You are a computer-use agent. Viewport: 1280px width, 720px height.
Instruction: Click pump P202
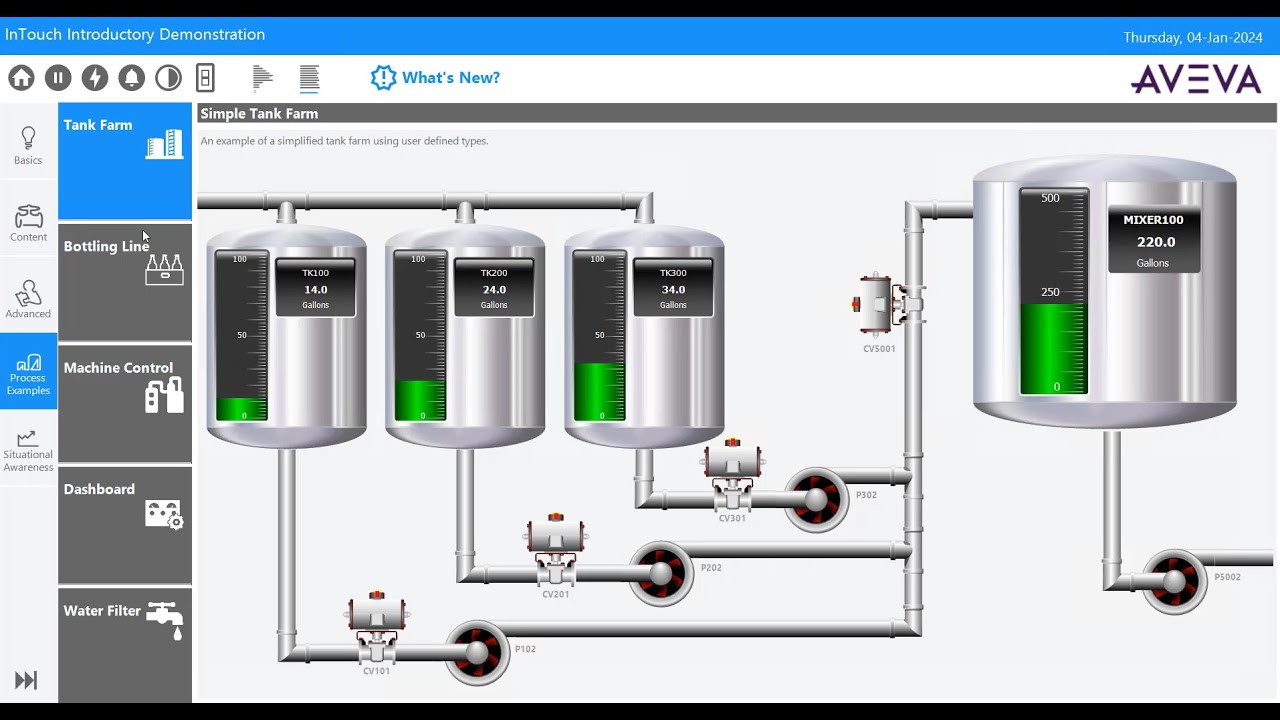click(x=661, y=573)
